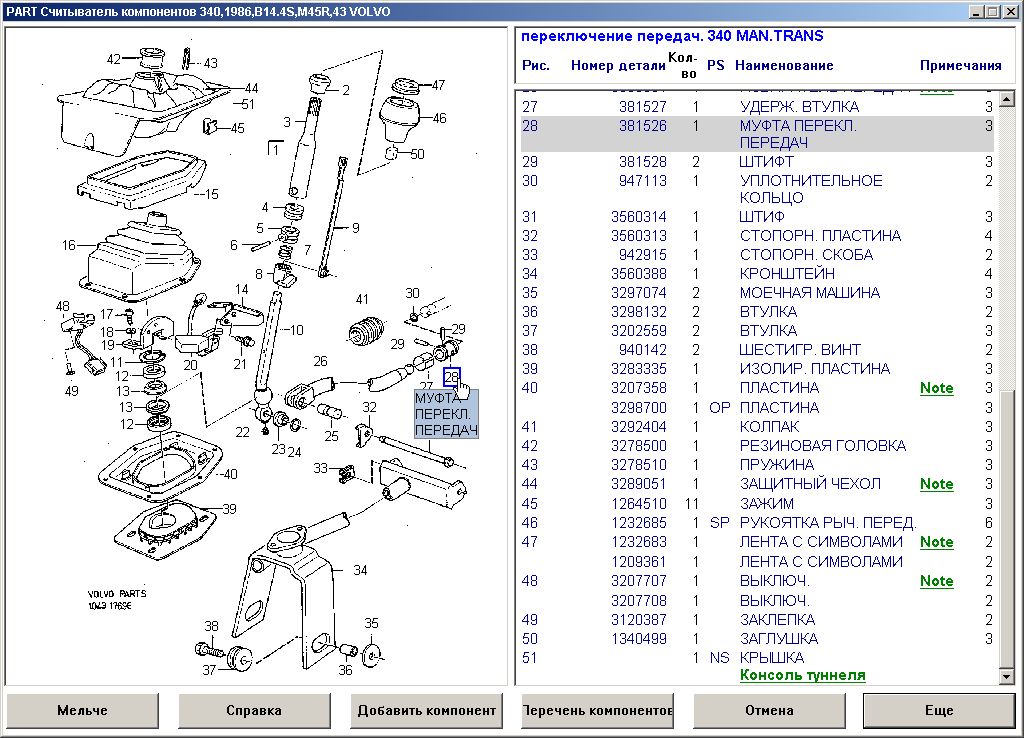The height and width of the screenshot is (738, 1024).
Task: Select gear knob part 46 in the diagram
Action: click(439, 118)
